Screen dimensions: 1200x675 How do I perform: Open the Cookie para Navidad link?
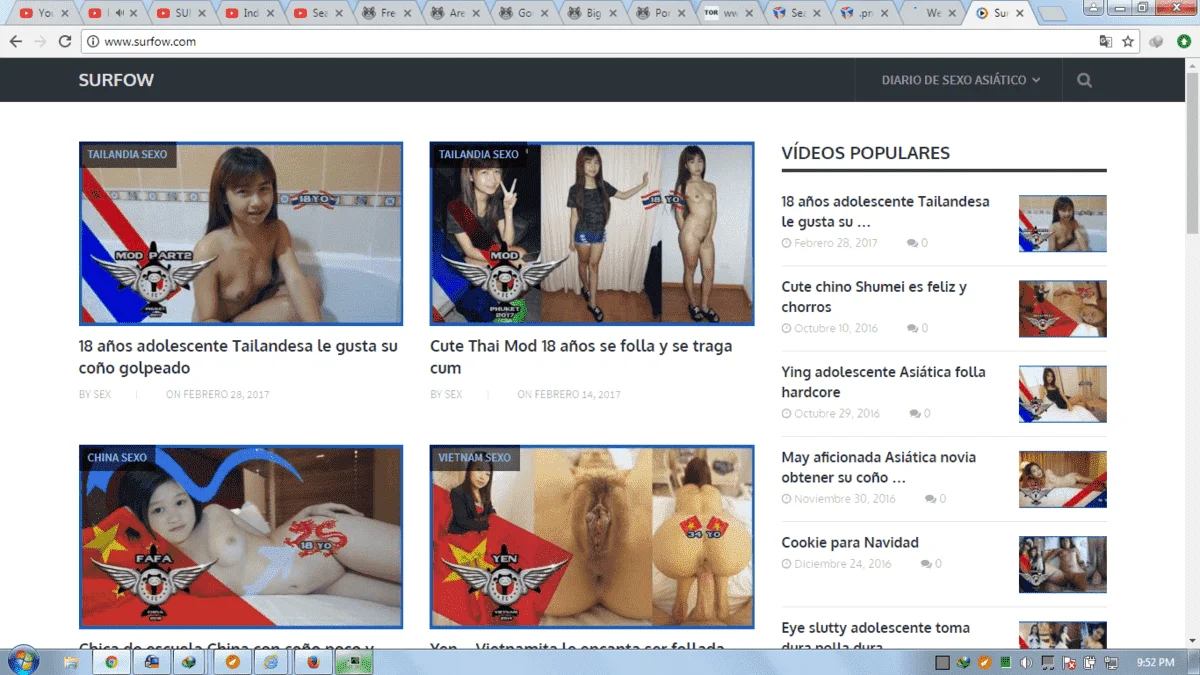pos(850,543)
